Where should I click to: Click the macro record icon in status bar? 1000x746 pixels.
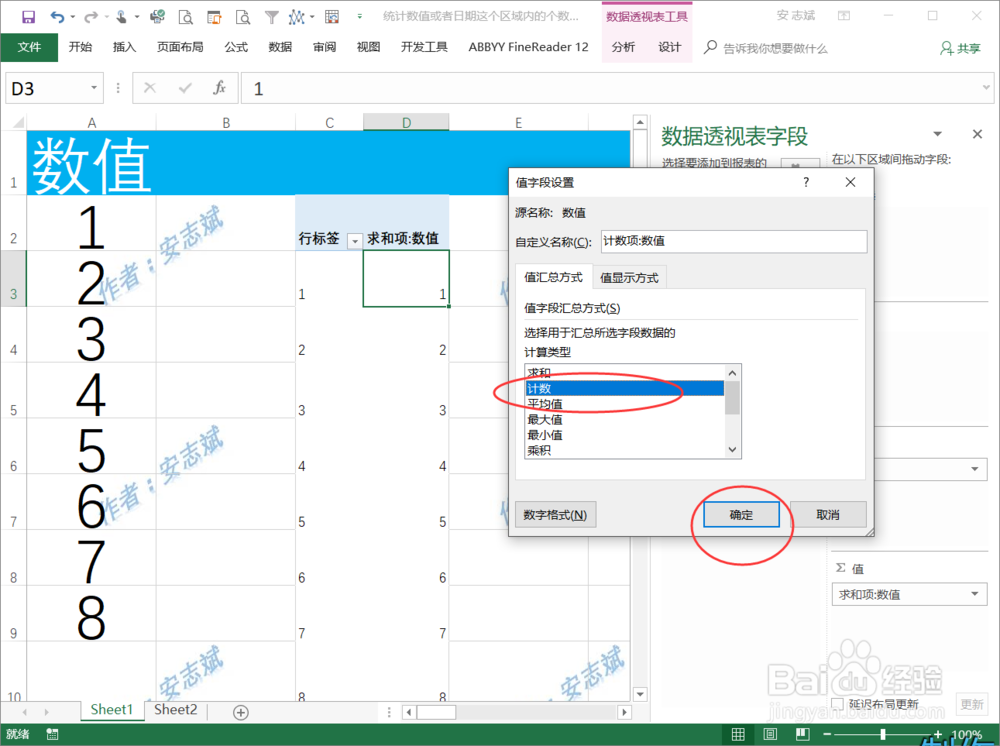tap(52, 735)
